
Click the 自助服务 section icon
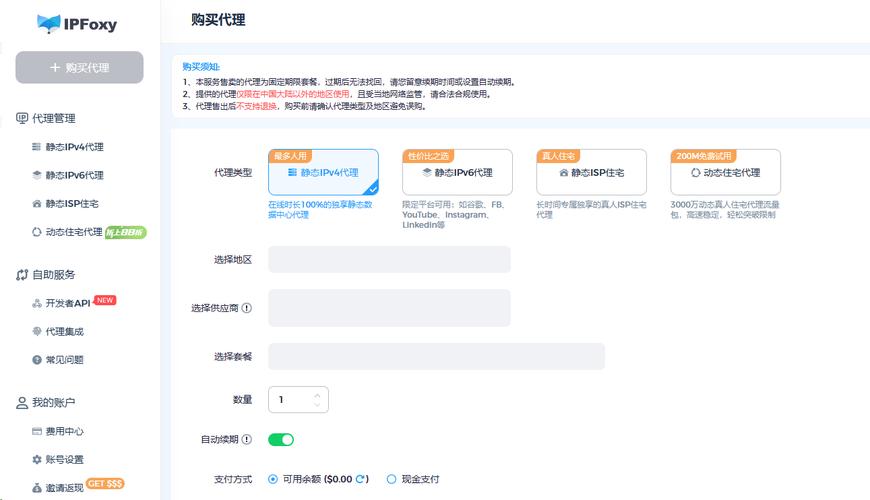click(x=22, y=275)
